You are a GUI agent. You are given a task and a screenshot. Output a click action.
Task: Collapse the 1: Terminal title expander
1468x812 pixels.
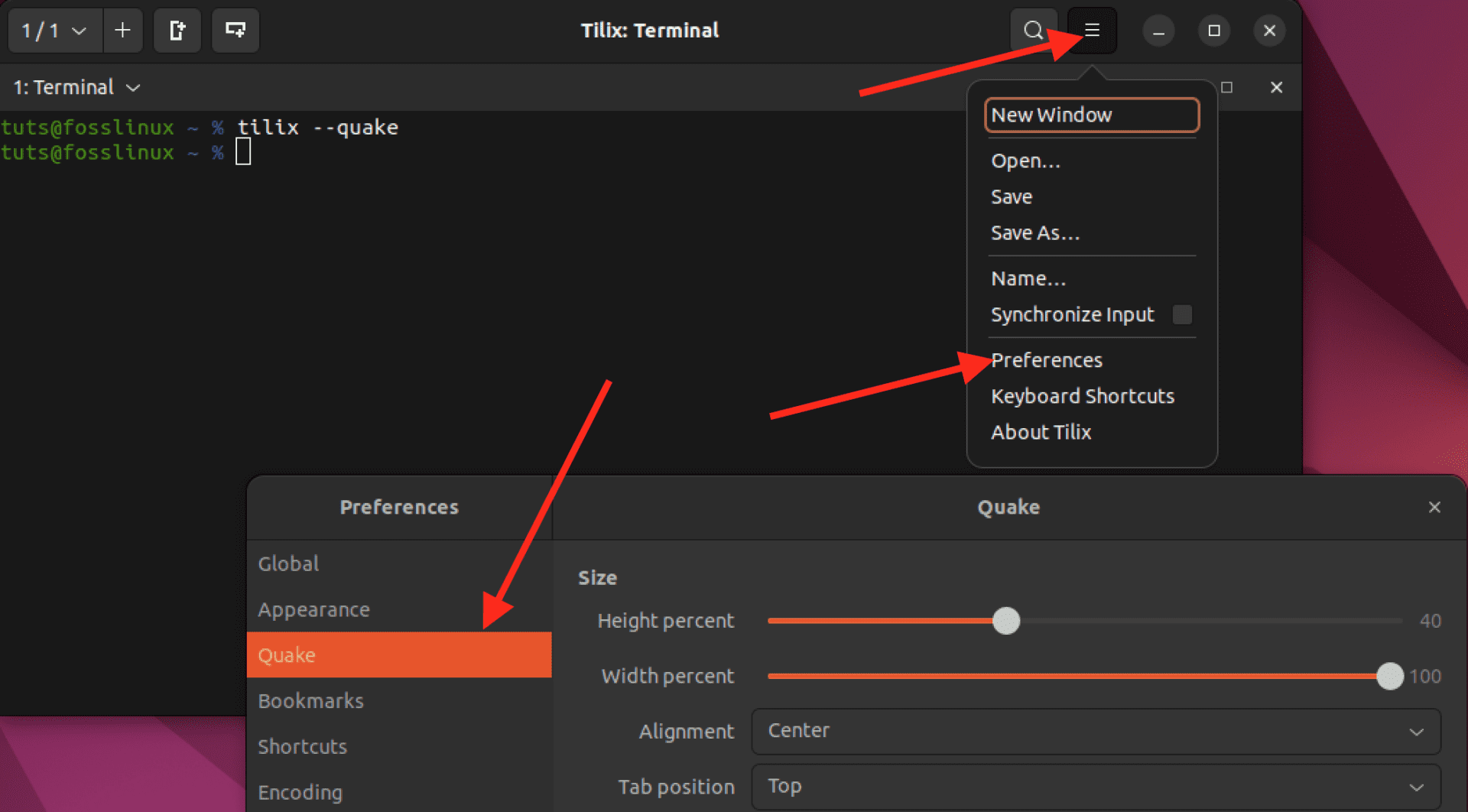(x=135, y=87)
